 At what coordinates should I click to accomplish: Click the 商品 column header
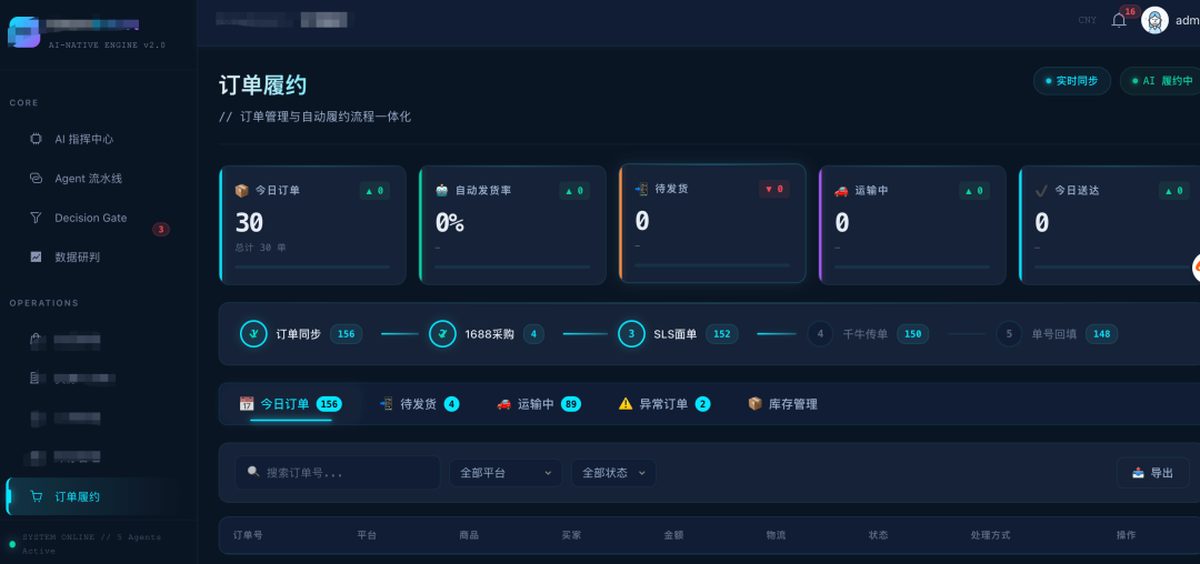click(469, 535)
